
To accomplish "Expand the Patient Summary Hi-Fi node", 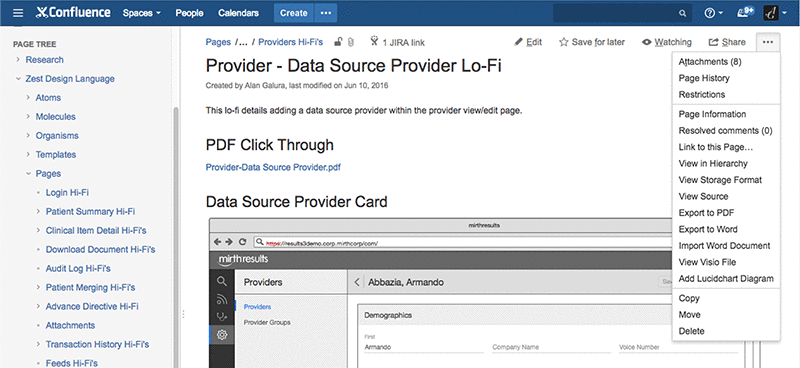I will coord(39,211).
